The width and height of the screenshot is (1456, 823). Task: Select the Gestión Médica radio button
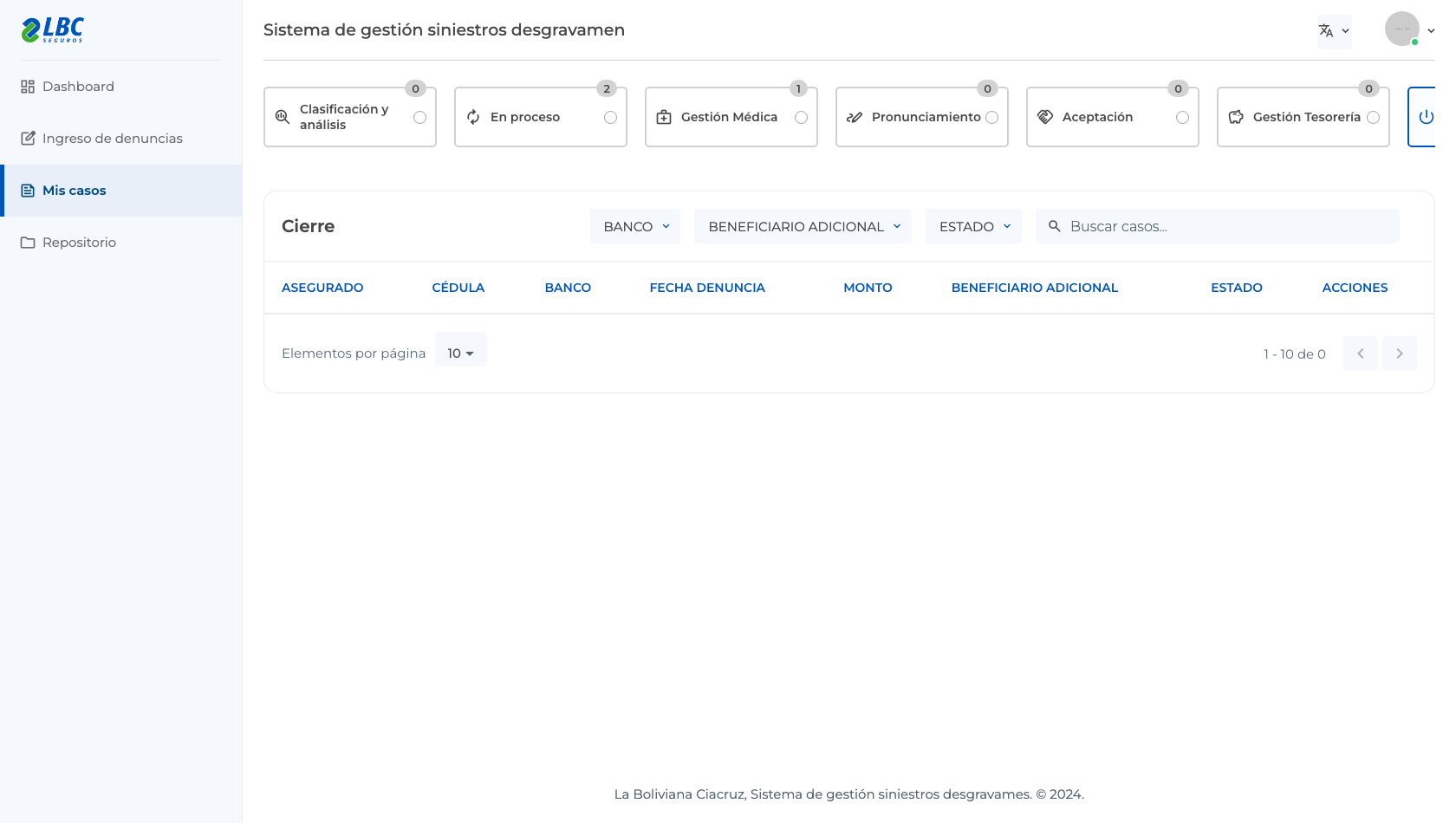point(801,117)
